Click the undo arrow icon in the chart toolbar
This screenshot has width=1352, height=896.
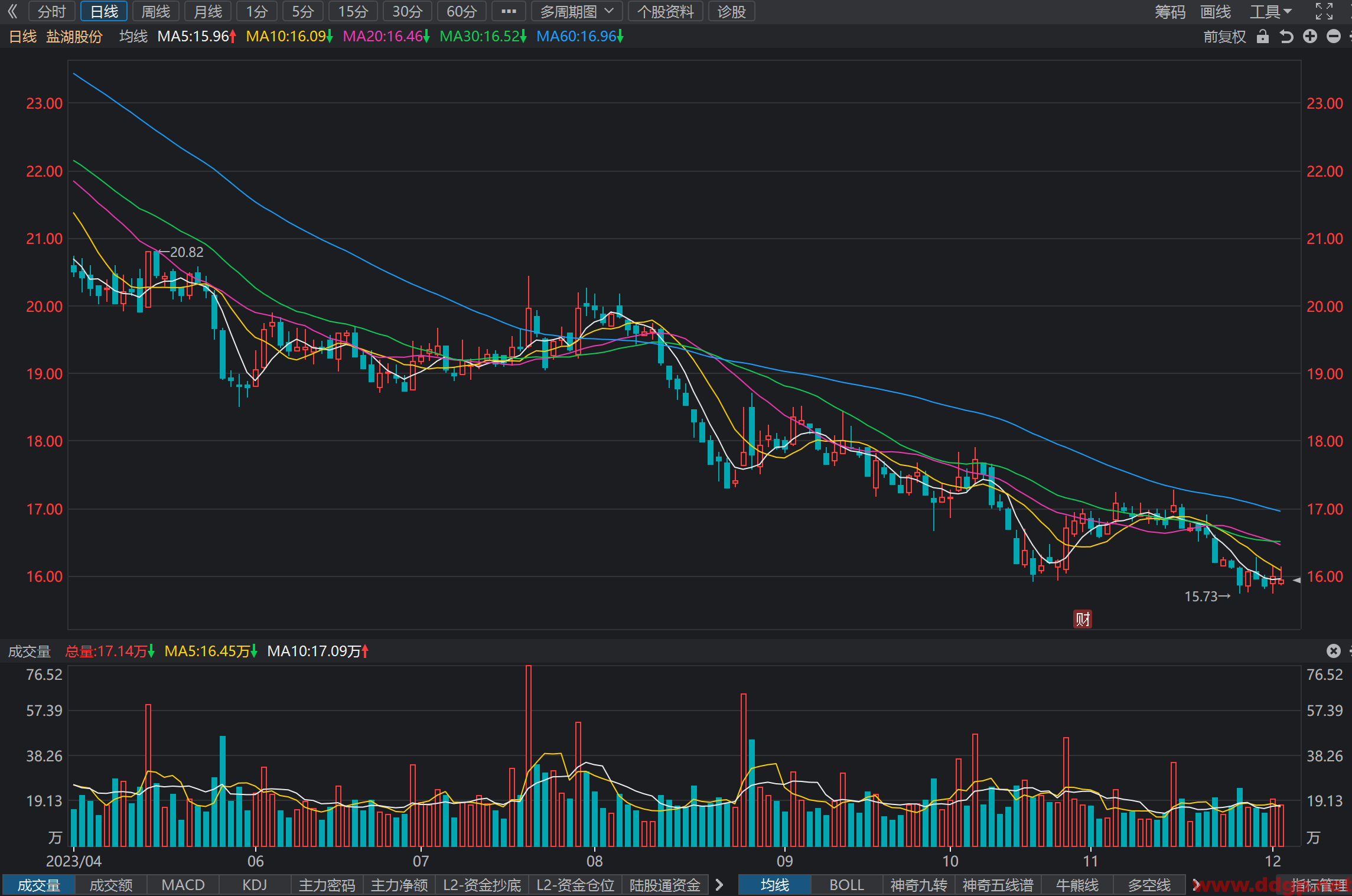pyautogui.click(x=1286, y=37)
